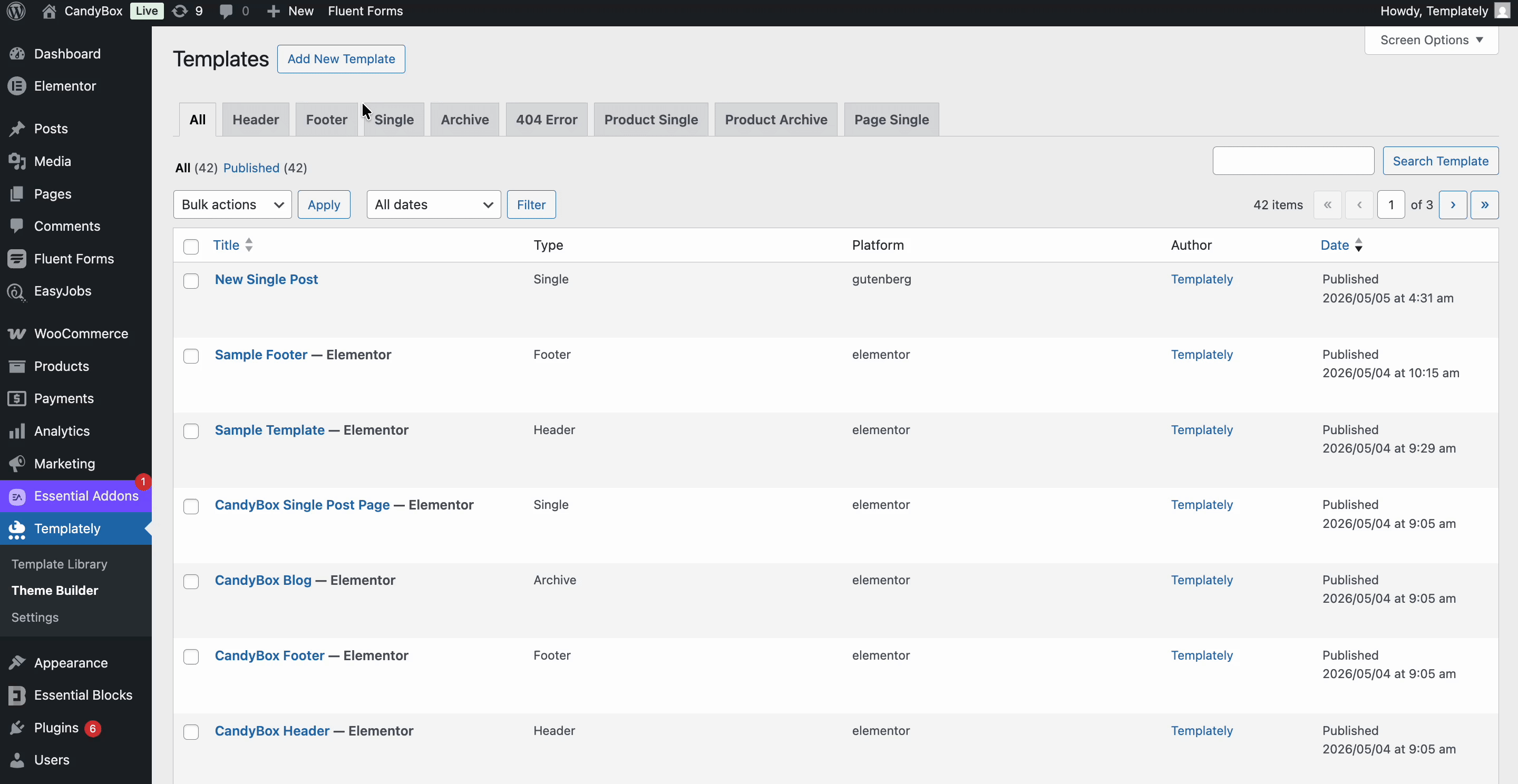Open the Published (42) filter link
This screenshot has width=1518, height=784.
(x=265, y=168)
